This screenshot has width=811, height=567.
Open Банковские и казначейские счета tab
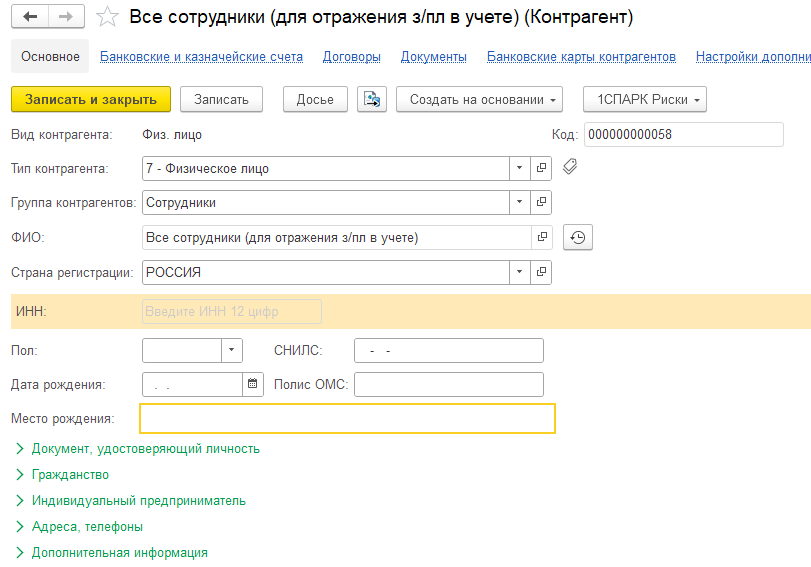[x=201, y=56]
